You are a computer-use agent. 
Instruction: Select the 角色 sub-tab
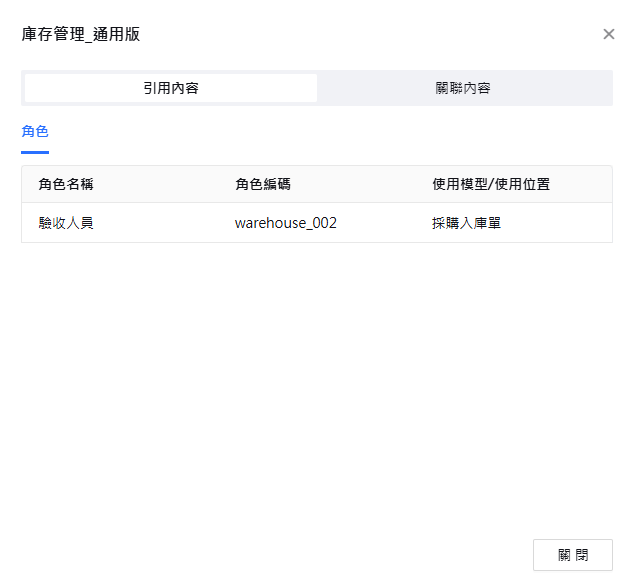(35, 131)
